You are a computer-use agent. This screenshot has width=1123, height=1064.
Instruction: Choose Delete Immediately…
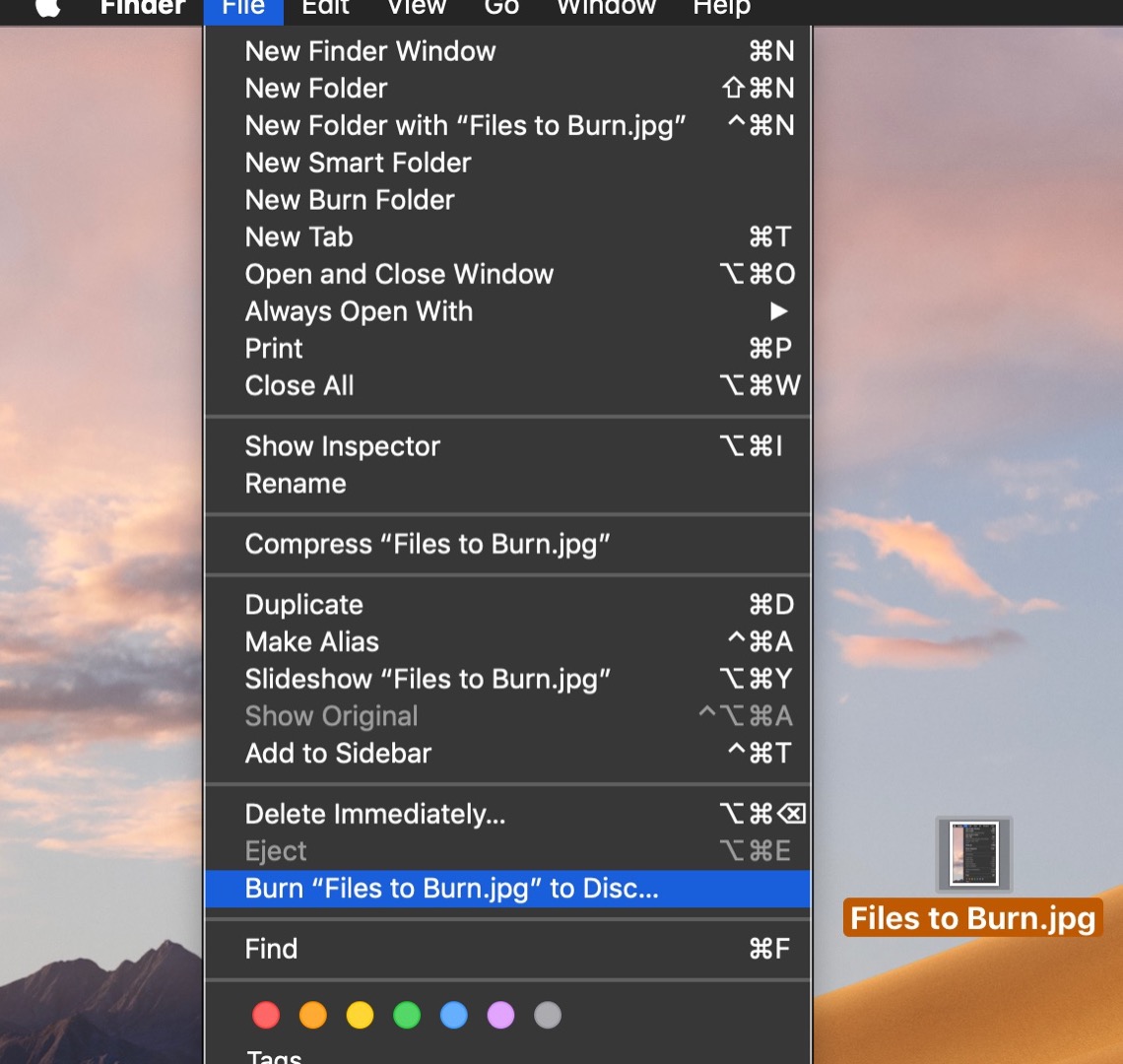click(x=507, y=814)
